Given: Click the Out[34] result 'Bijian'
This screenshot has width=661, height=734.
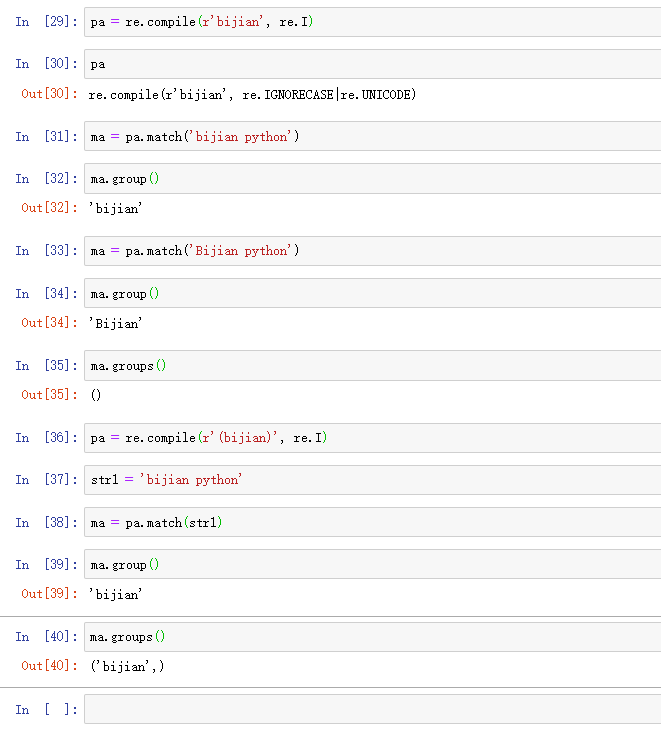Looking at the screenshot, I should click(x=116, y=324).
